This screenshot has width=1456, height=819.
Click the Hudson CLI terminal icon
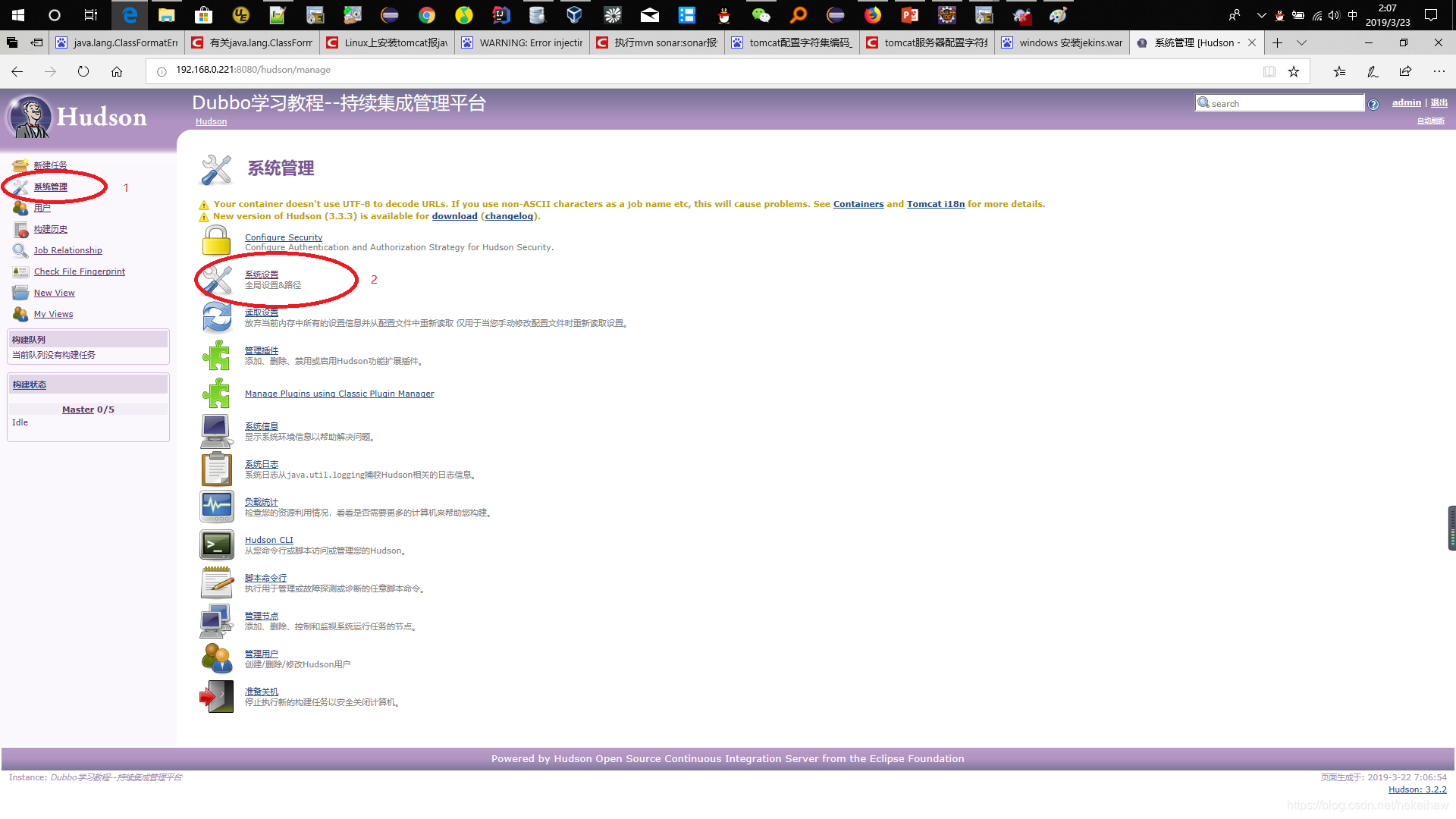click(x=216, y=544)
